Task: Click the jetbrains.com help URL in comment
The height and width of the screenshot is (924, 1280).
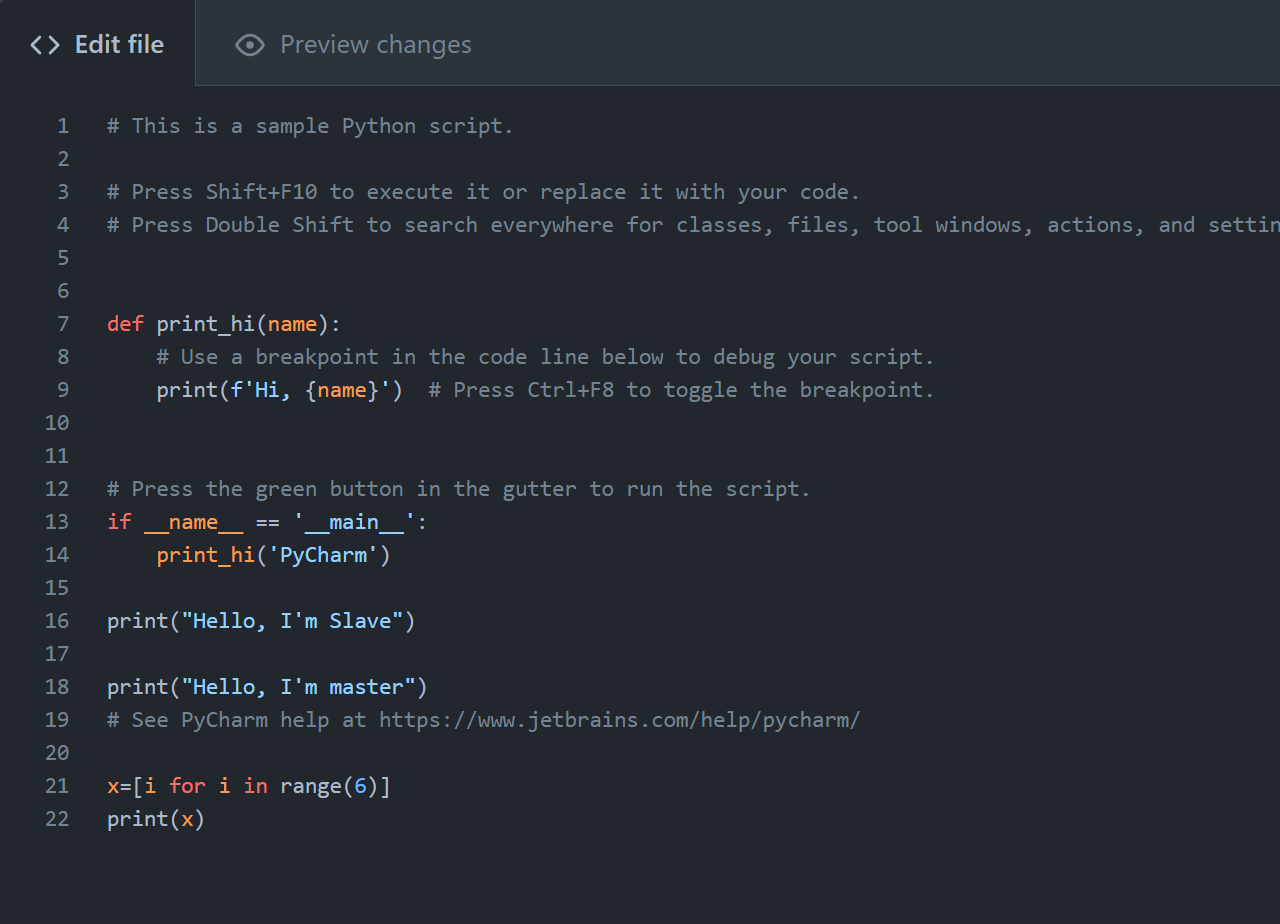Action: pyautogui.click(x=619, y=720)
